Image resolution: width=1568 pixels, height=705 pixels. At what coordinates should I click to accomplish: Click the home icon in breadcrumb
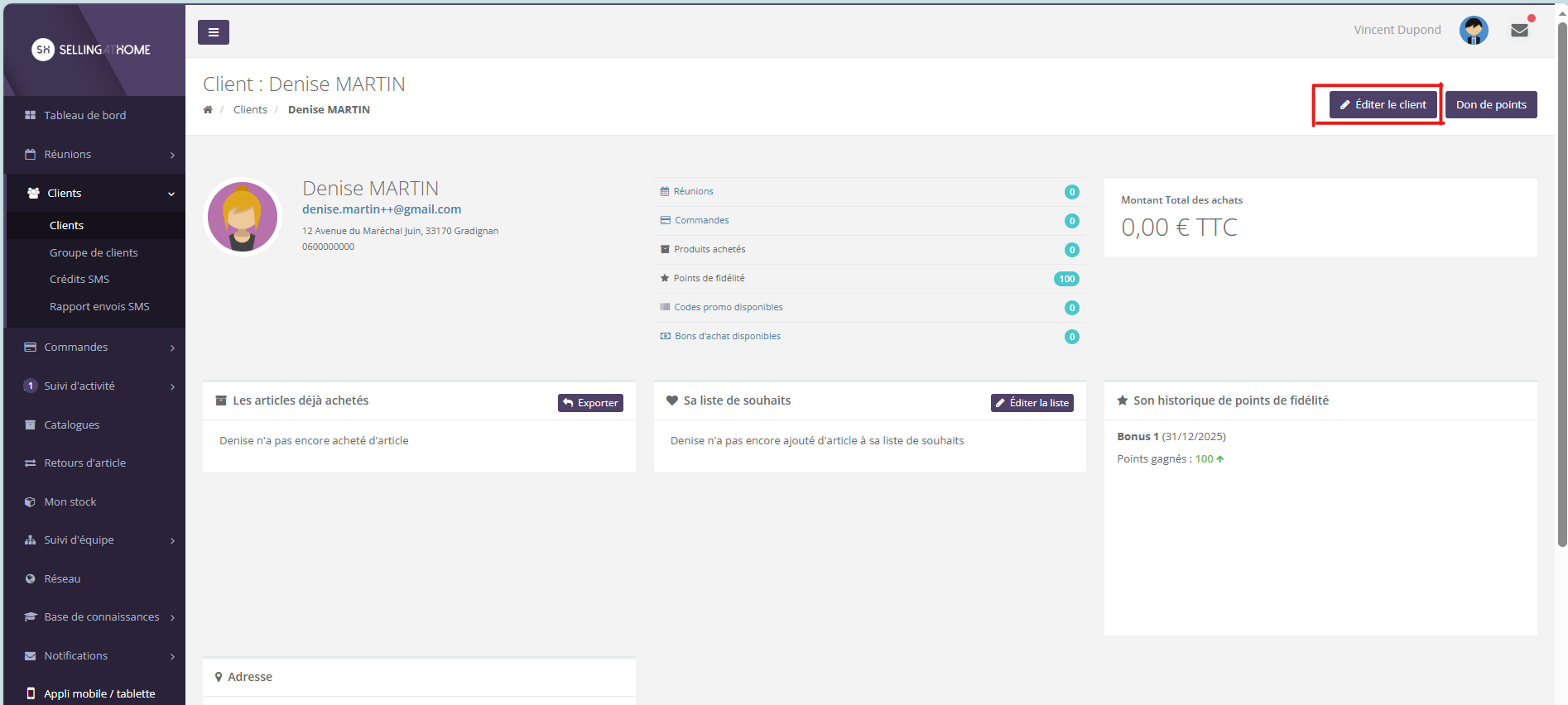208,110
